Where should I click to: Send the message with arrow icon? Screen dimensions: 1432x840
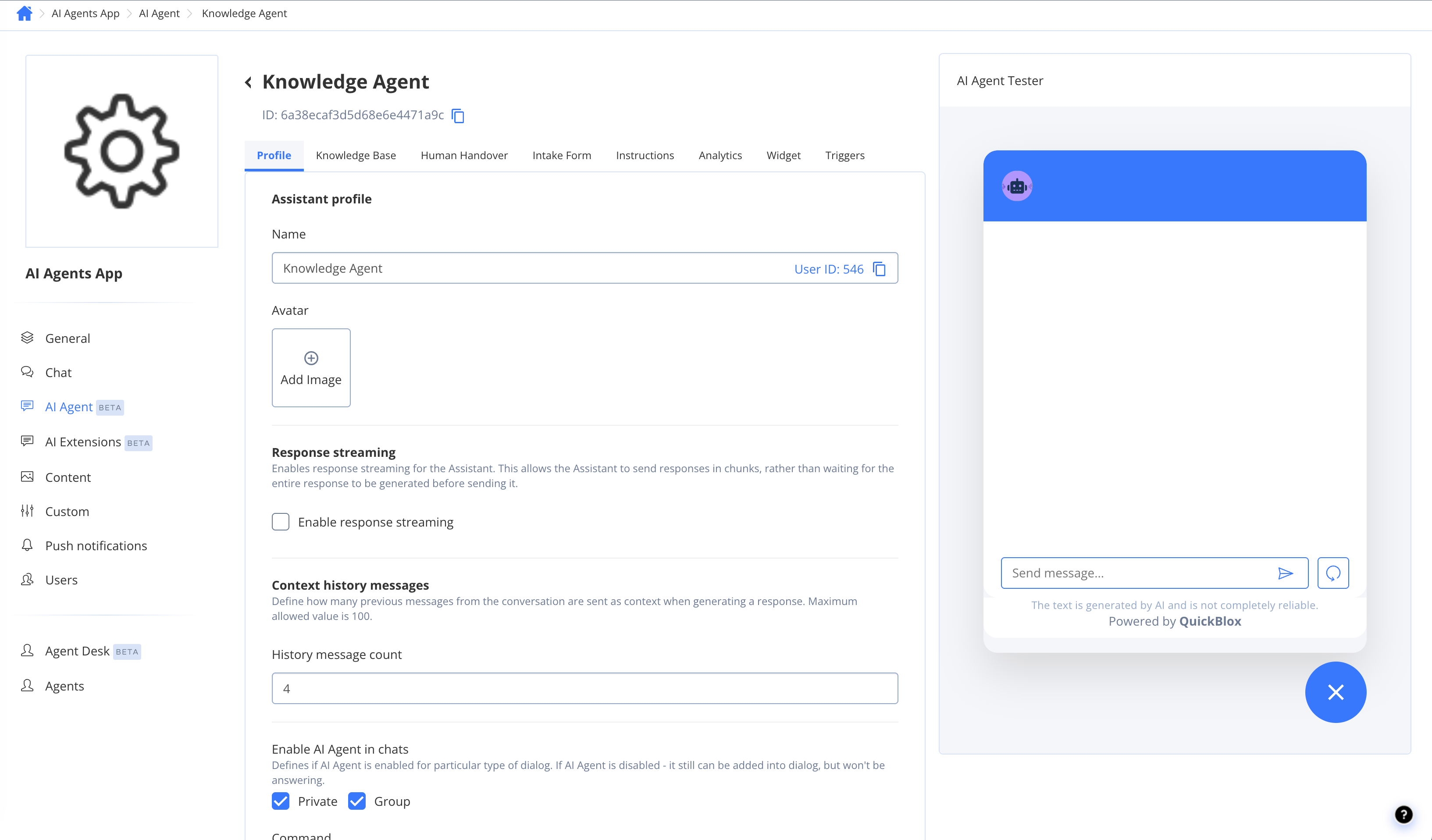tap(1286, 573)
